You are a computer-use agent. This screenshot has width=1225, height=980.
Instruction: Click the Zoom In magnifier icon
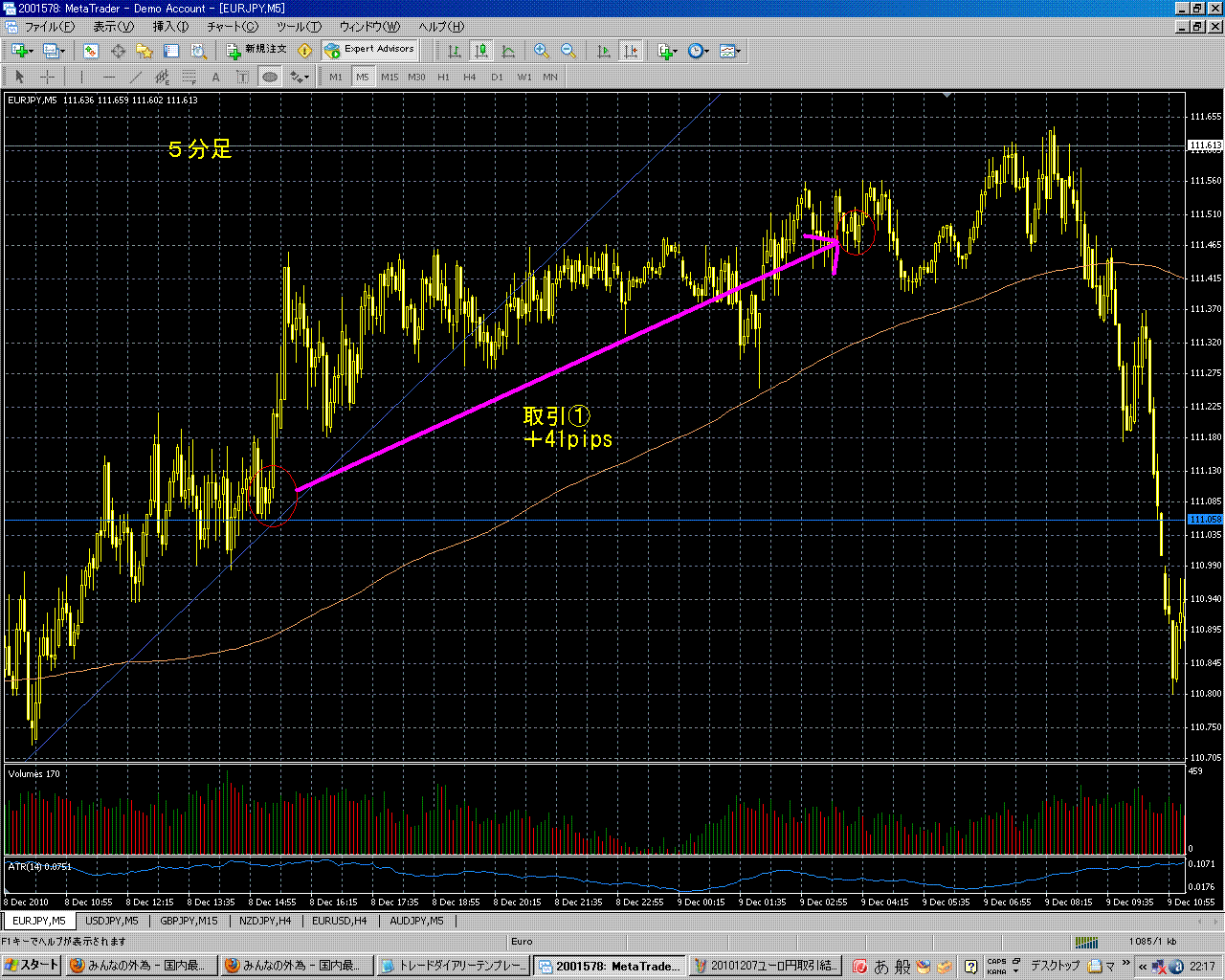click(x=542, y=51)
